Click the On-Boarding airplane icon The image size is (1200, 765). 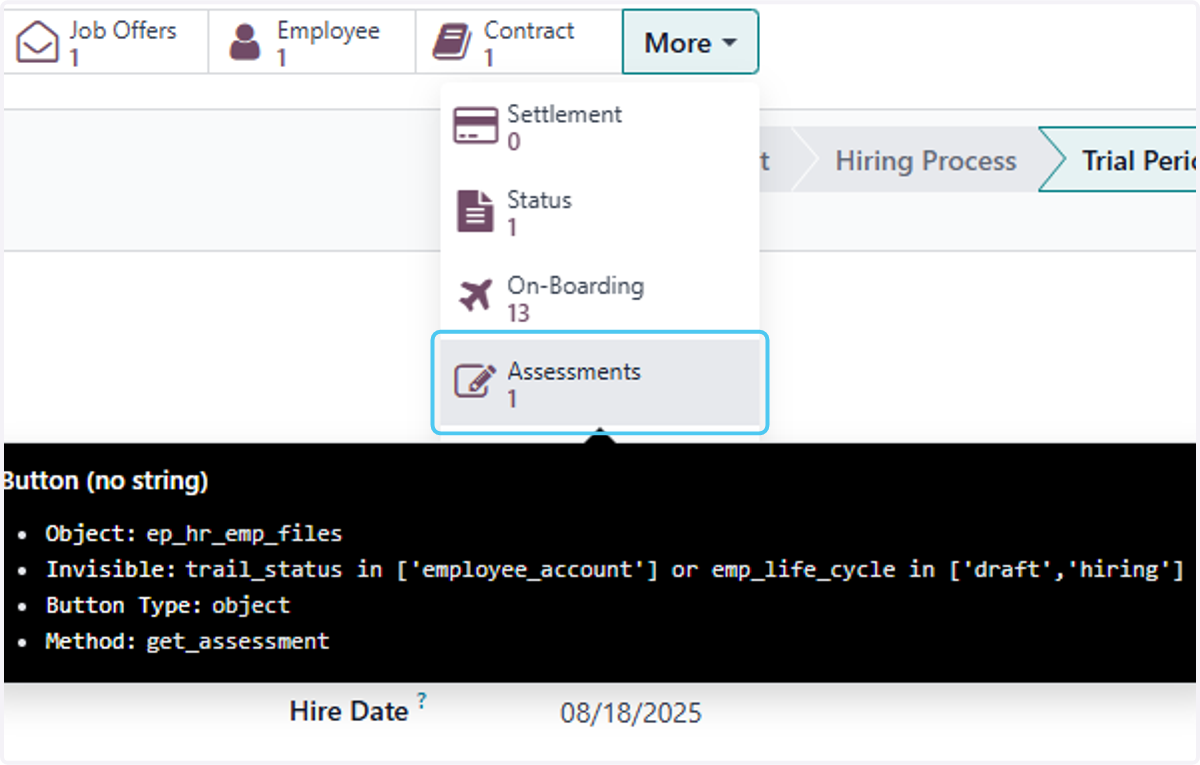coord(475,297)
